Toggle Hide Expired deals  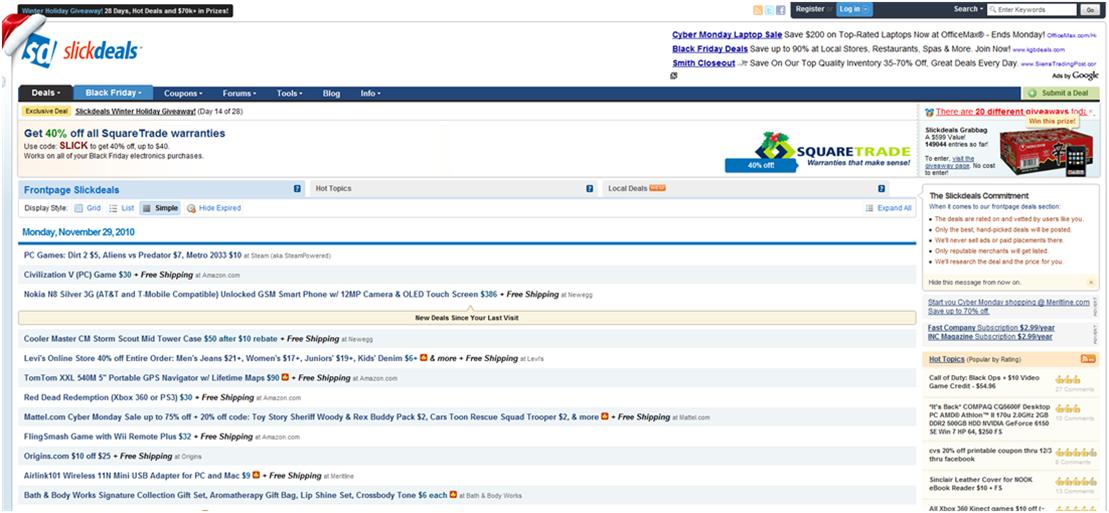pyautogui.click(x=214, y=208)
